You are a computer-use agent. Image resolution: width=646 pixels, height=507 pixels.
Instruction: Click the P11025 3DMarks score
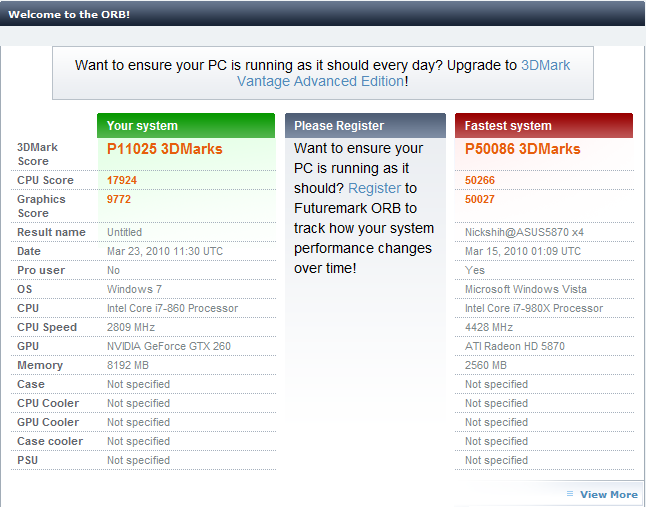click(164, 149)
